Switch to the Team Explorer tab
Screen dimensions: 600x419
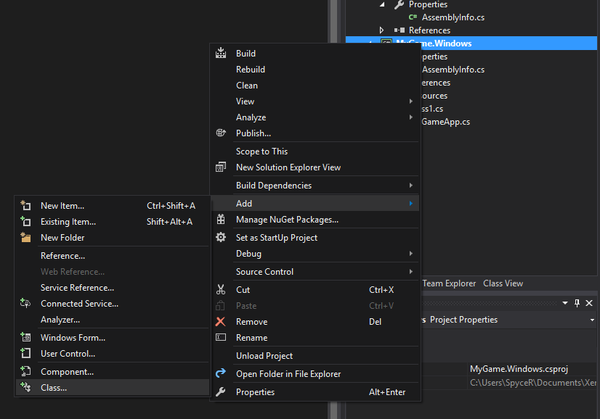tap(449, 283)
